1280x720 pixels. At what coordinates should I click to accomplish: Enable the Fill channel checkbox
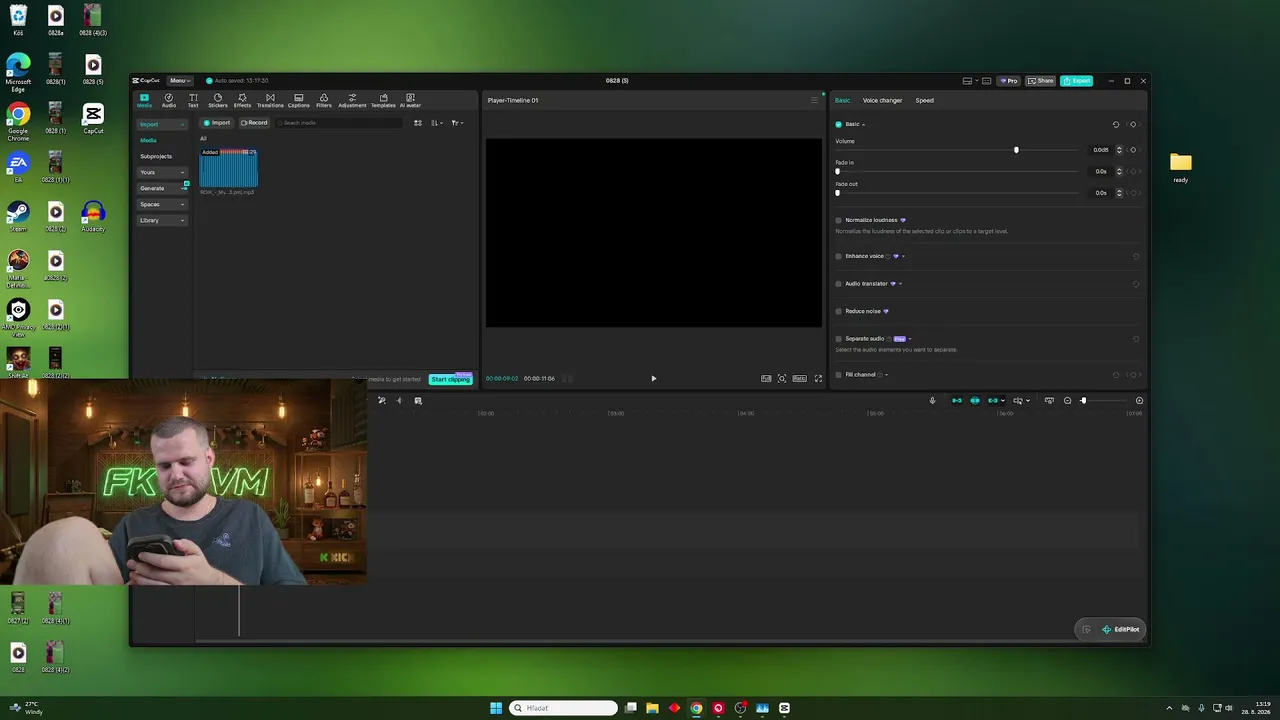[x=838, y=375]
